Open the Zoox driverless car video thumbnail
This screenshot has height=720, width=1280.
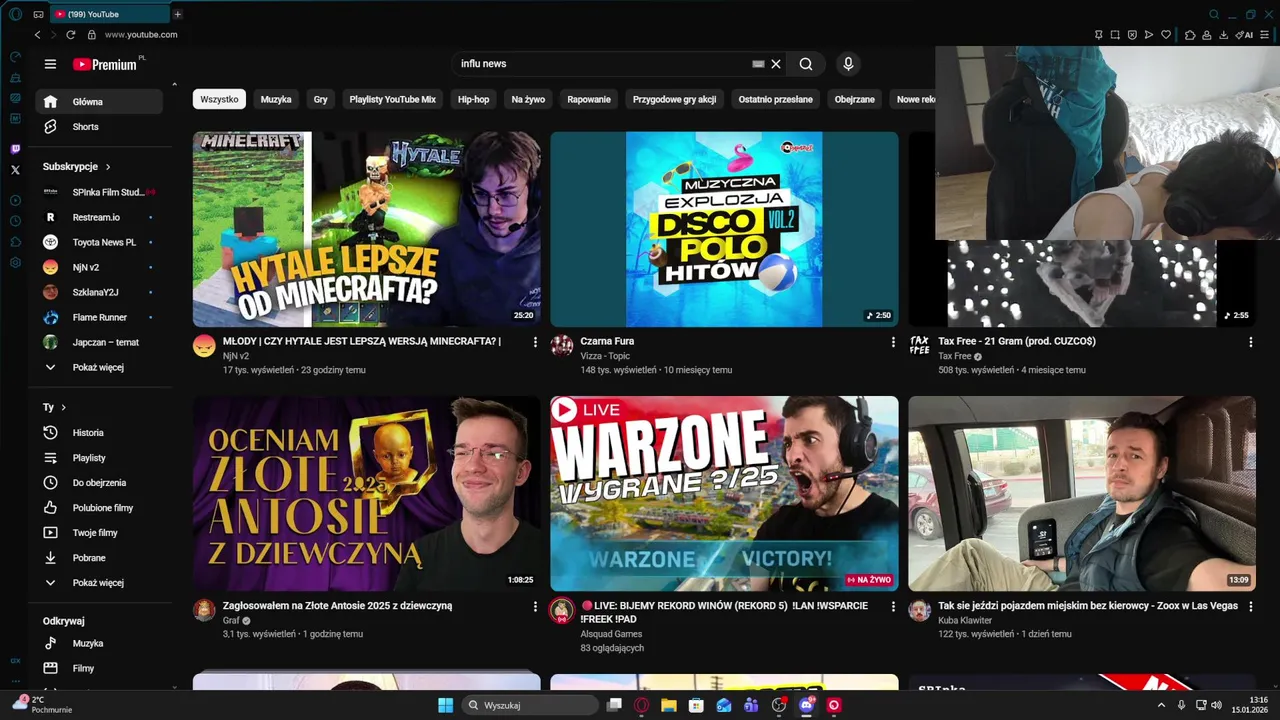pyautogui.click(x=1082, y=493)
